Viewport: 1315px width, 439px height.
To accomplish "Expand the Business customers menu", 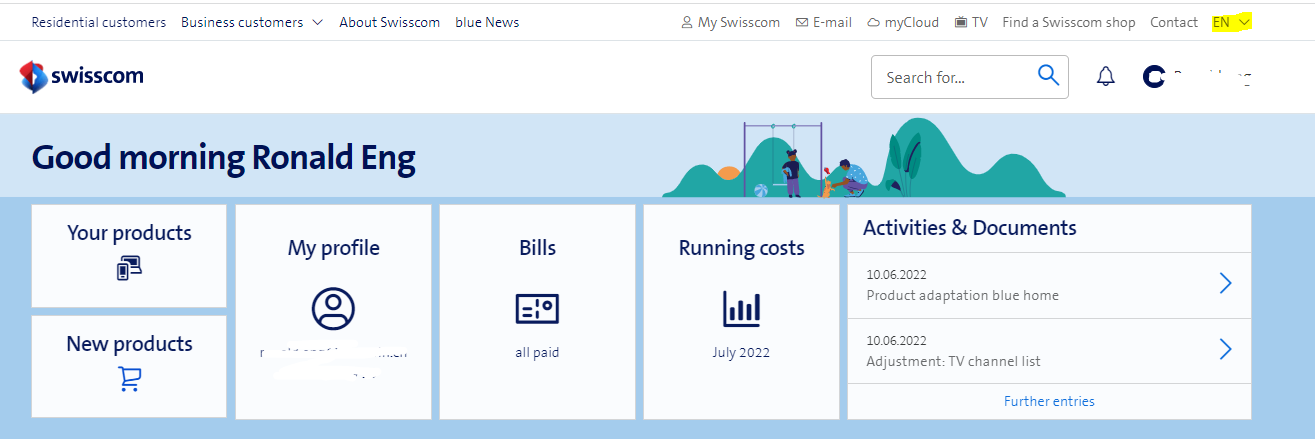I will pyautogui.click(x=252, y=22).
